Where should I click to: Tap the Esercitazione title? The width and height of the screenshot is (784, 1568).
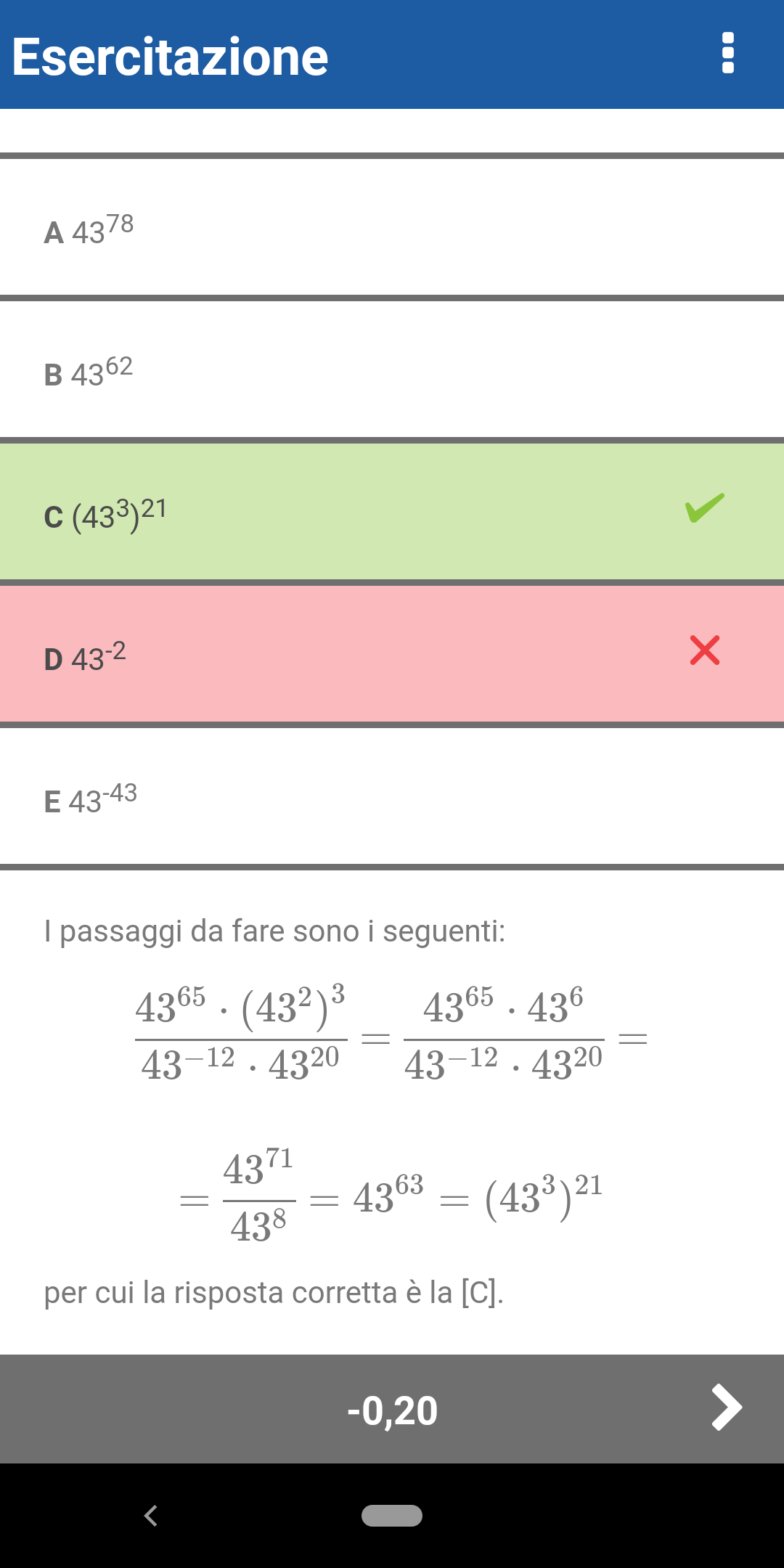tap(171, 57)
